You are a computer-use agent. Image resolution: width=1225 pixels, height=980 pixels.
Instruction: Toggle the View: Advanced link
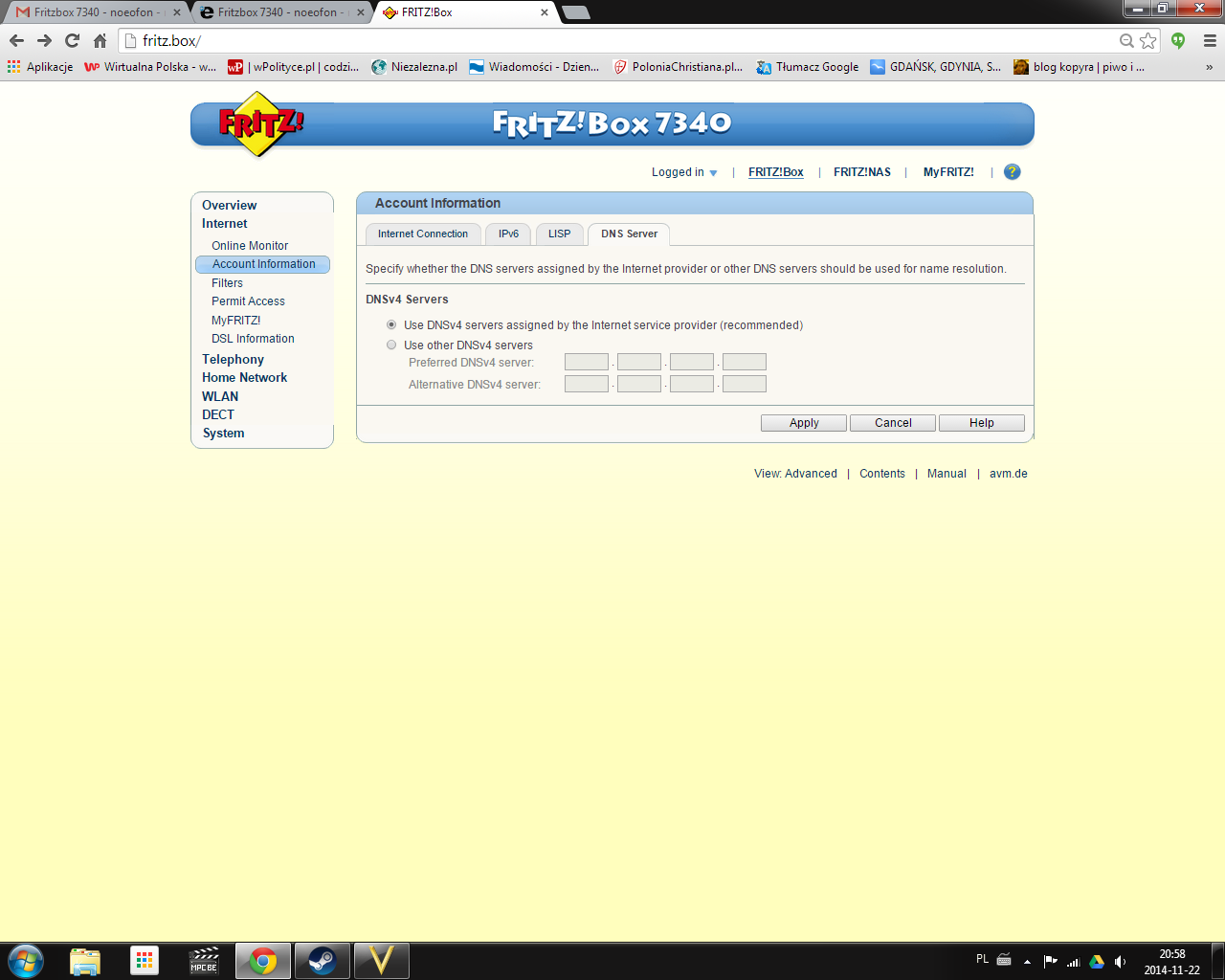point(795,474)
